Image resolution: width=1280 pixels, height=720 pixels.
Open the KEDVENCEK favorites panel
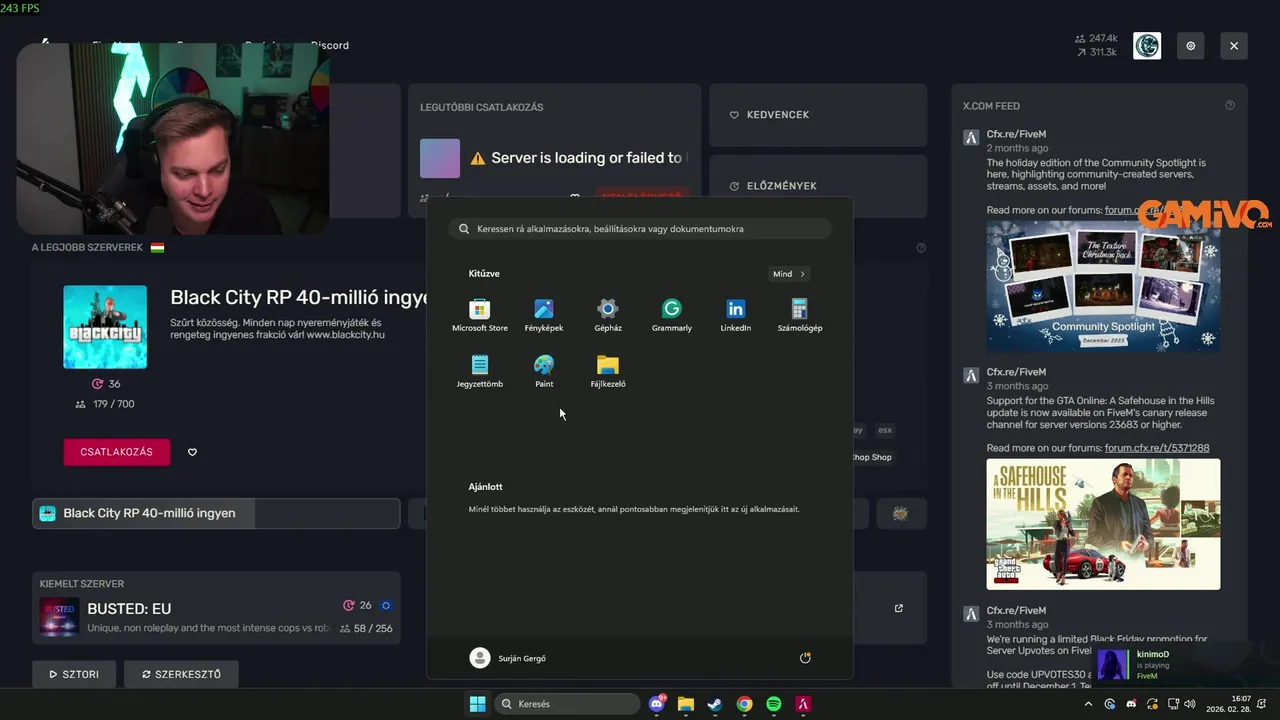click(x=818, y=115)
